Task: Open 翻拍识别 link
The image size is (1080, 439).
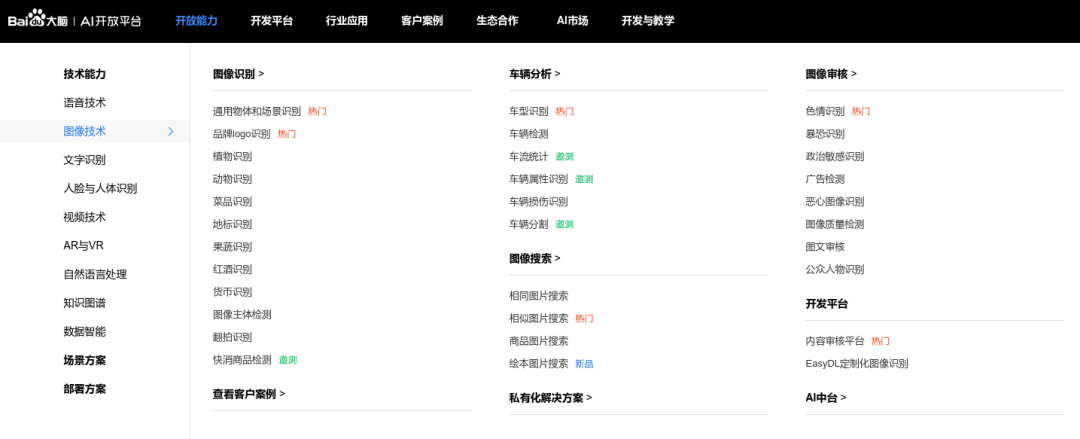Action: tap(232, 338)
